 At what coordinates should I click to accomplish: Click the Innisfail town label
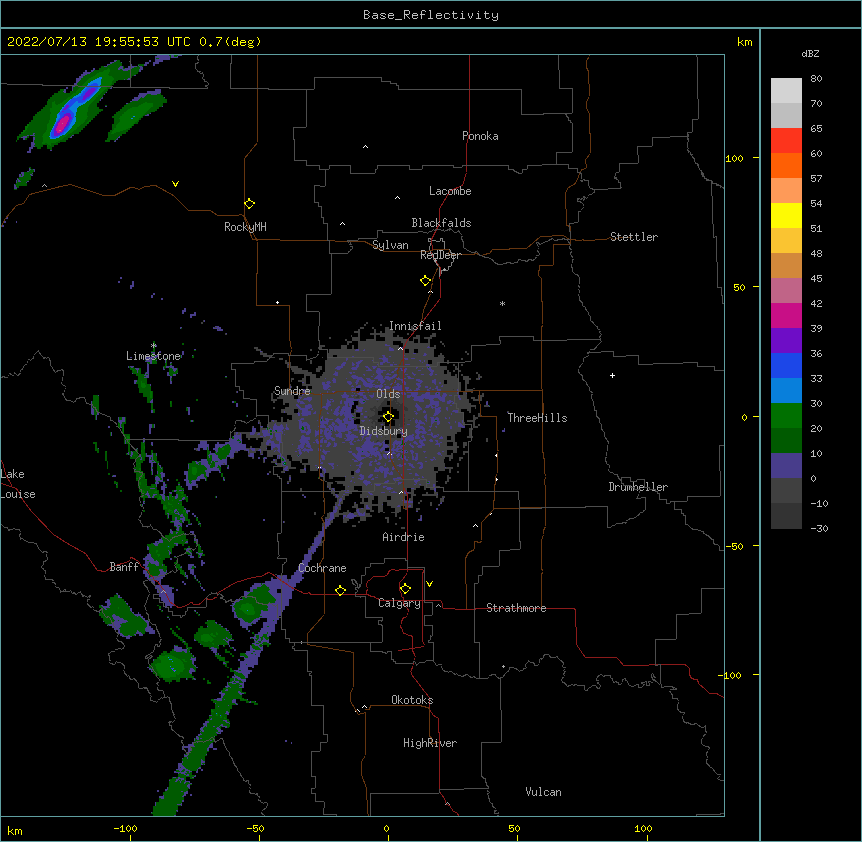(x=415, y=326)
